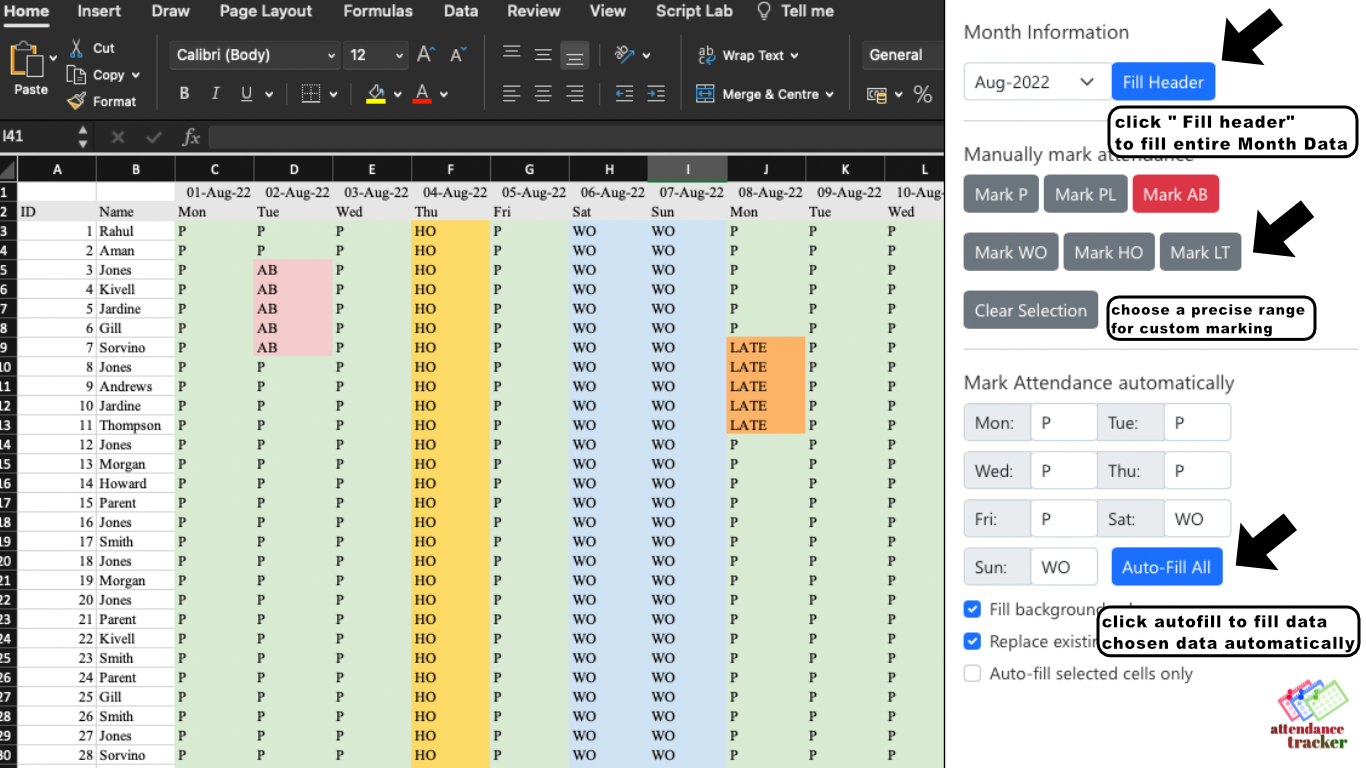
Task: Click the Format painter brush icon
Action: tap(77, 101)
